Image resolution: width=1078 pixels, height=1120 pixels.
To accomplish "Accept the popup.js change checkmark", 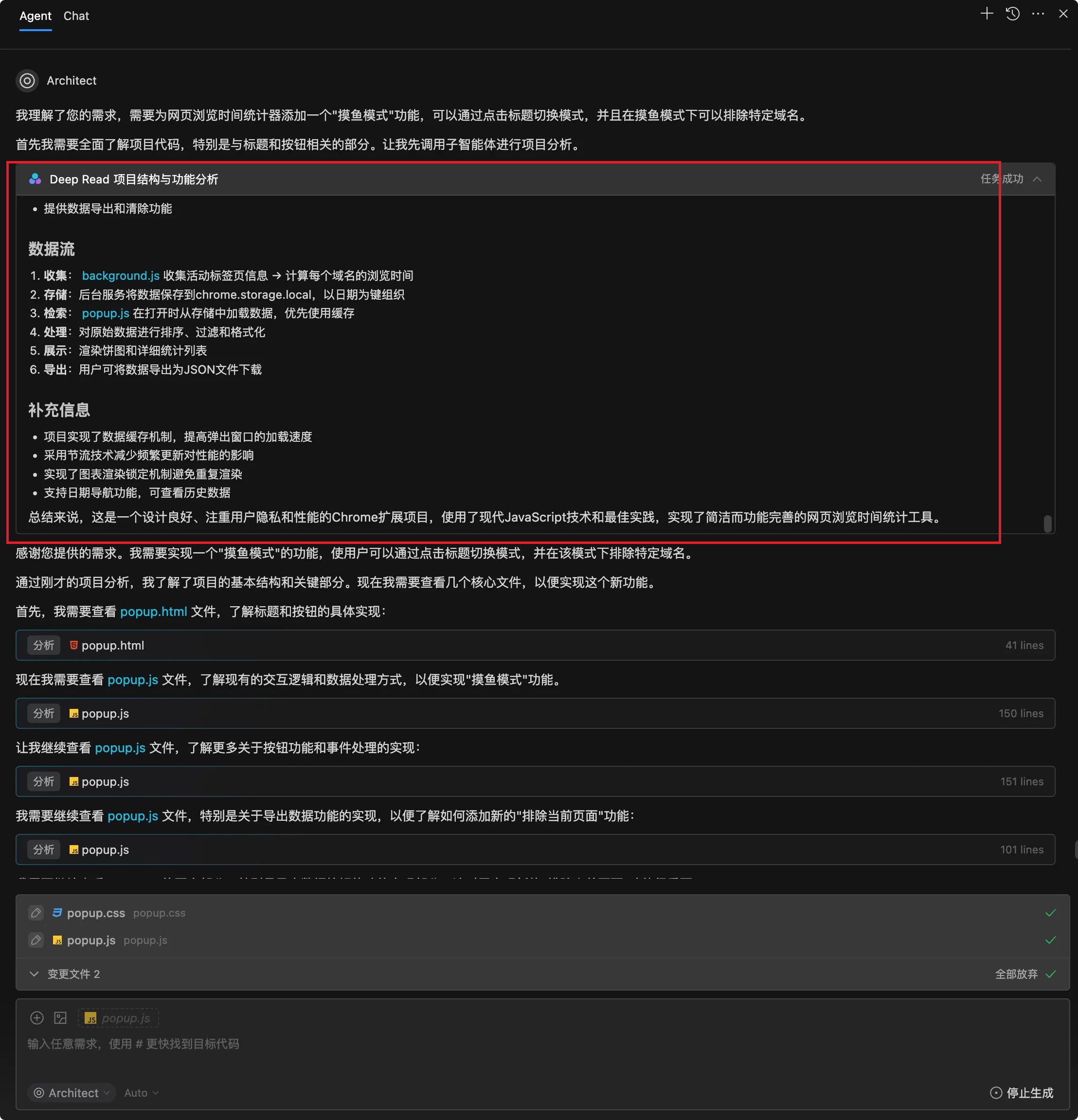I will [x=1050, y=940].
